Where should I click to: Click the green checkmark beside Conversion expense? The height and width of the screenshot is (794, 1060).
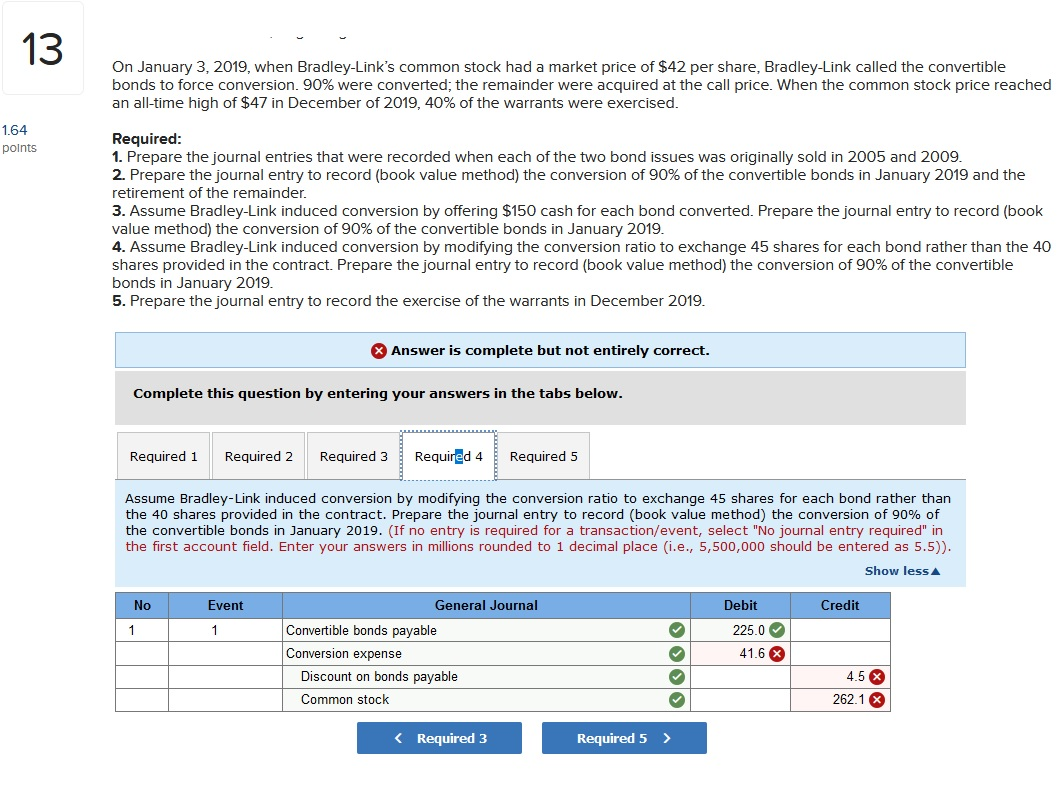click(674, 653)
